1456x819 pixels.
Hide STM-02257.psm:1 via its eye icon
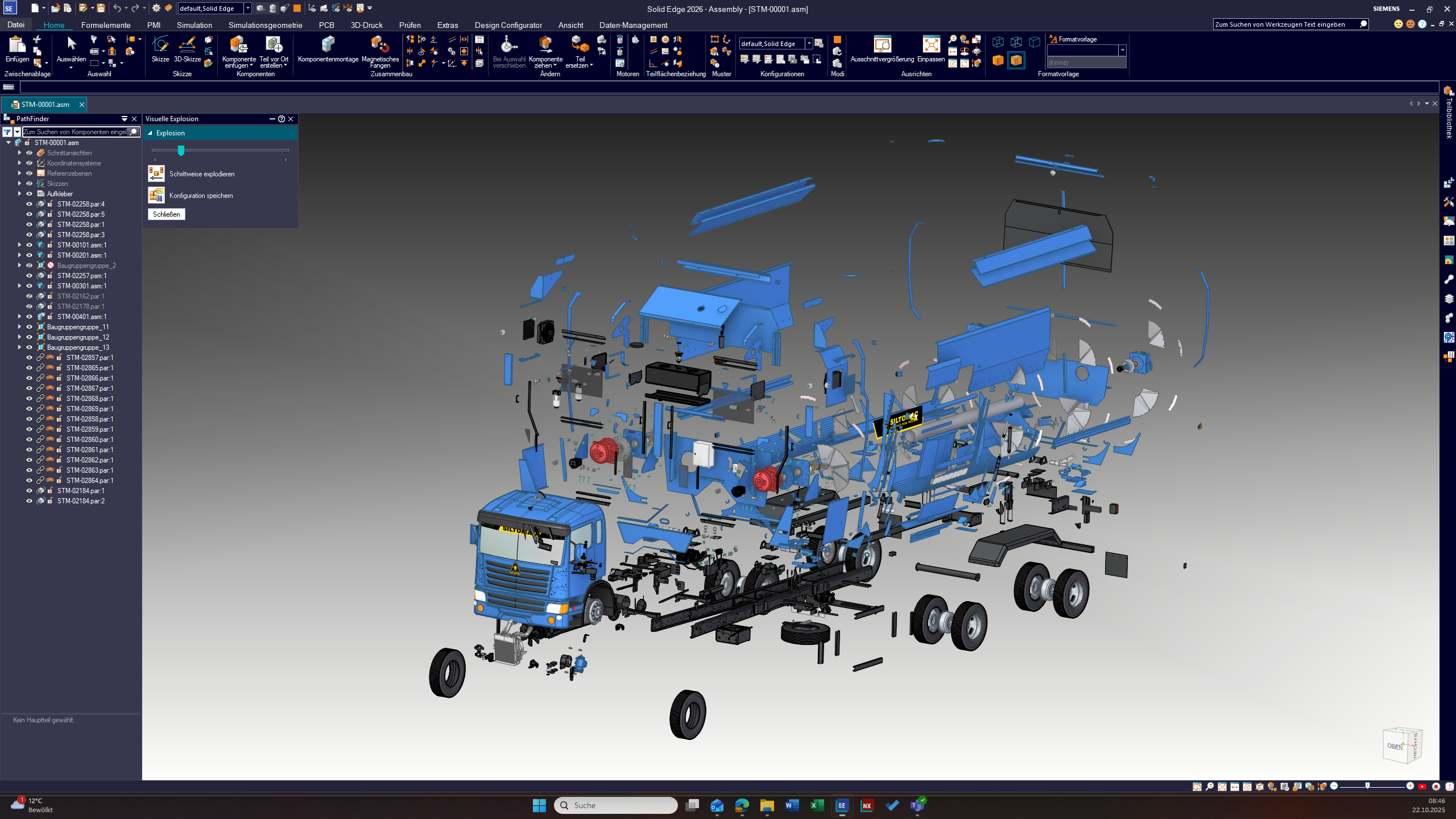29,276
